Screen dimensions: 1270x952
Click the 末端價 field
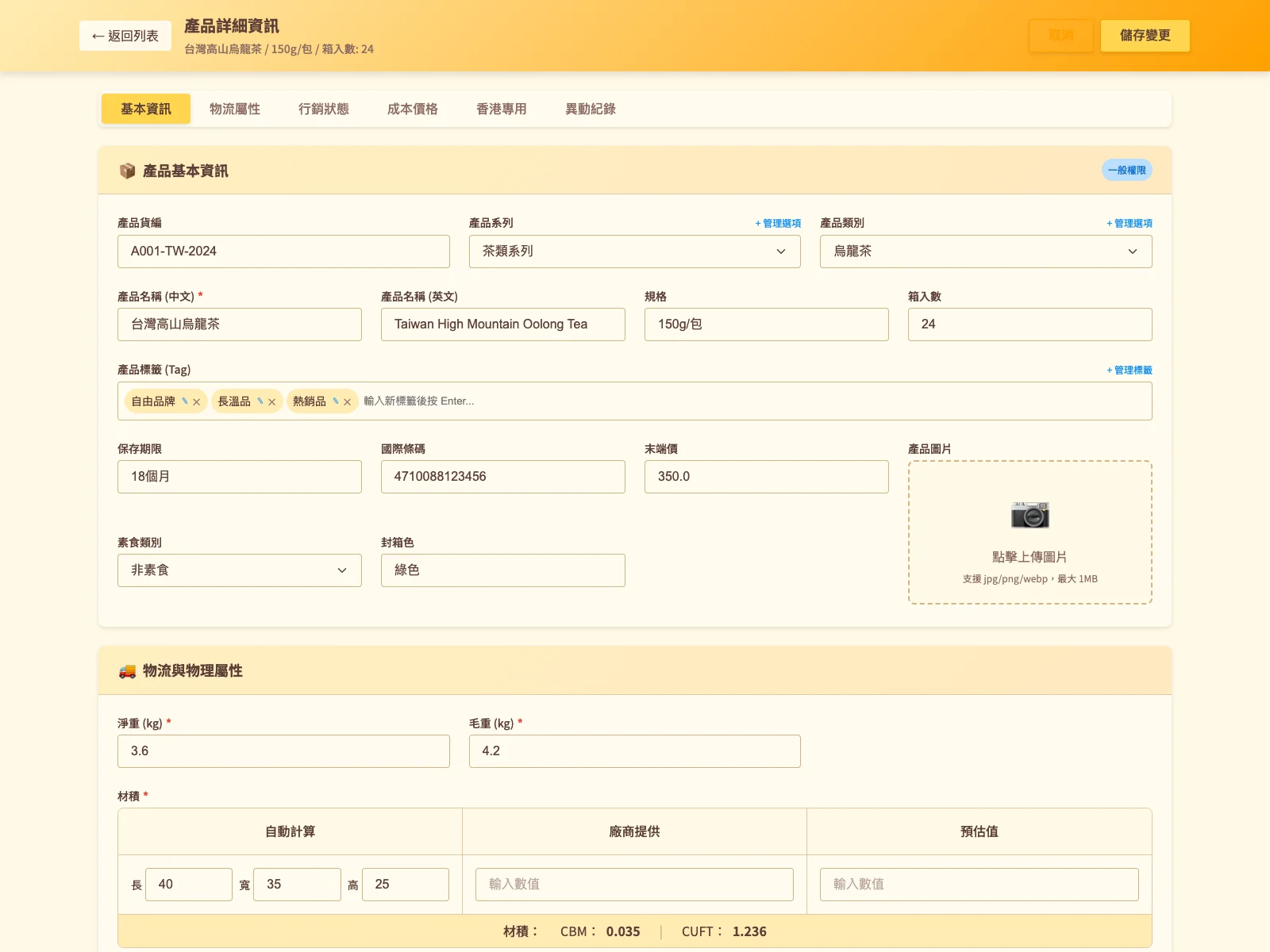point(767,477)
